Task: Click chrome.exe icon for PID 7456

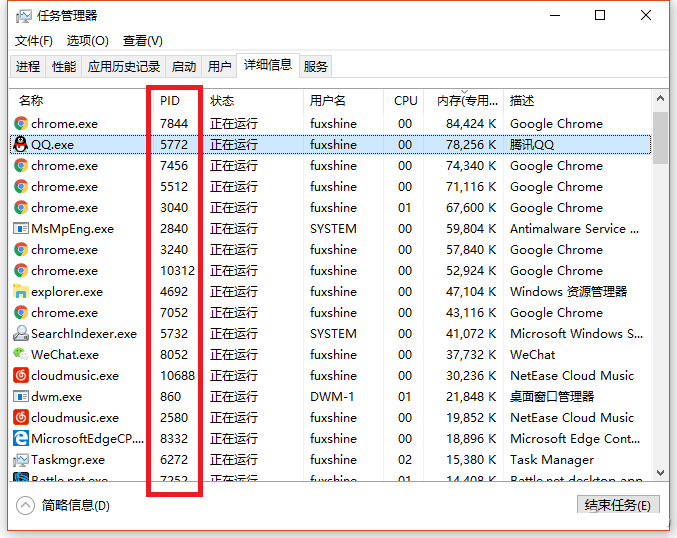Action: click(x=21, y=165)
